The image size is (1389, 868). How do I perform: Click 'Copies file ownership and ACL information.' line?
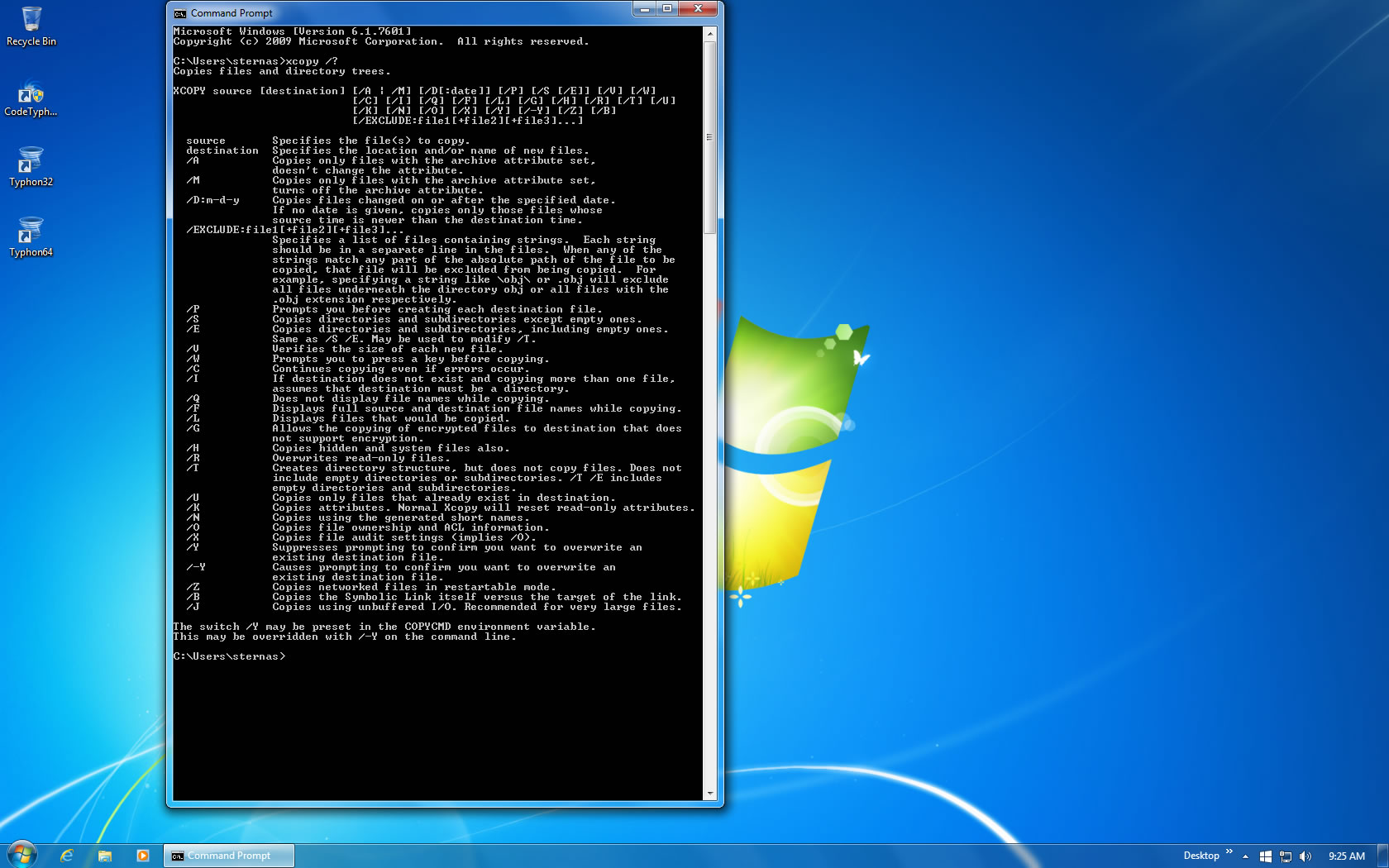(x=411, y=528)
